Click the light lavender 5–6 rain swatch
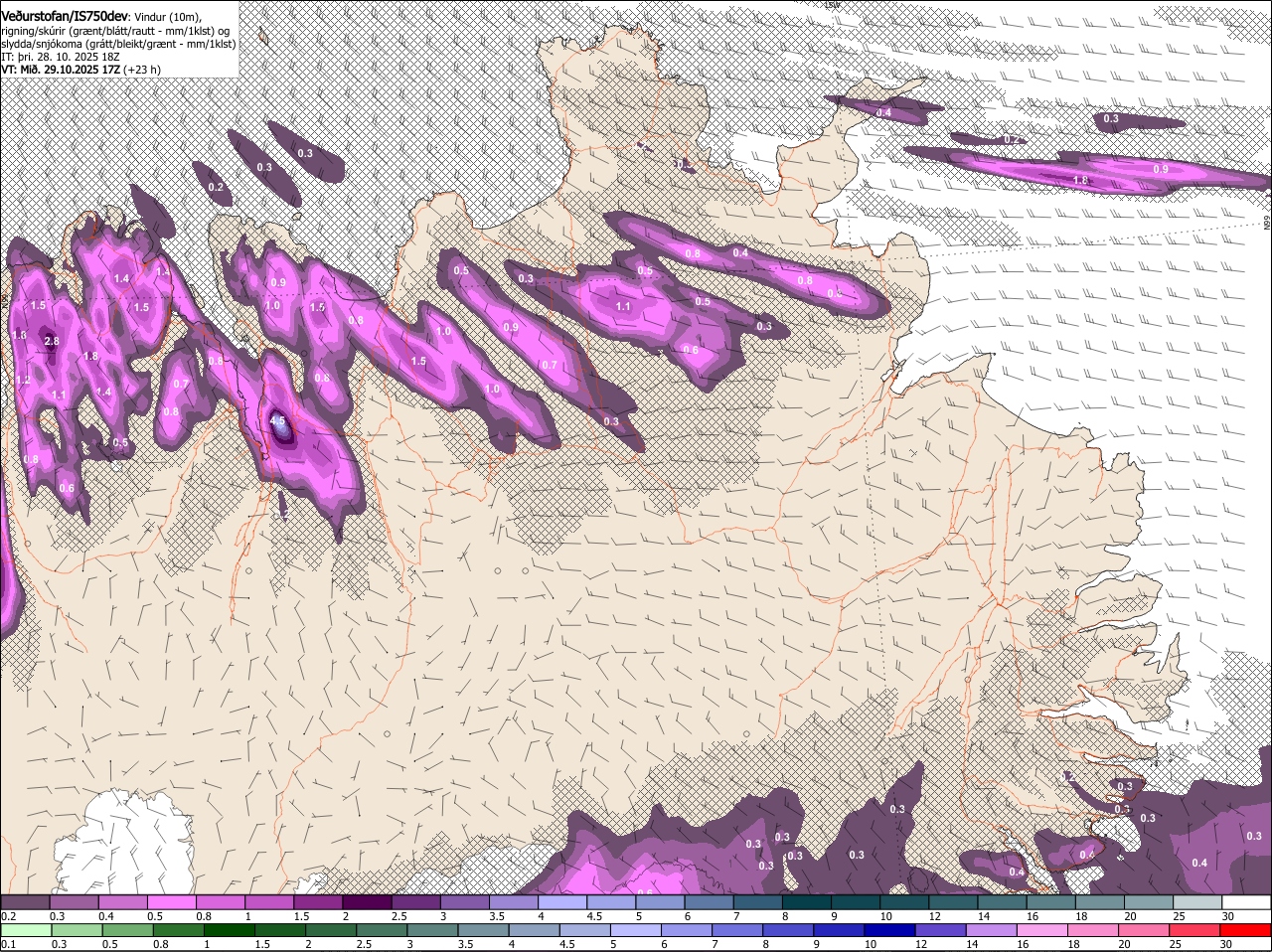The image size is (1272, 952). [x=638, y=930]
